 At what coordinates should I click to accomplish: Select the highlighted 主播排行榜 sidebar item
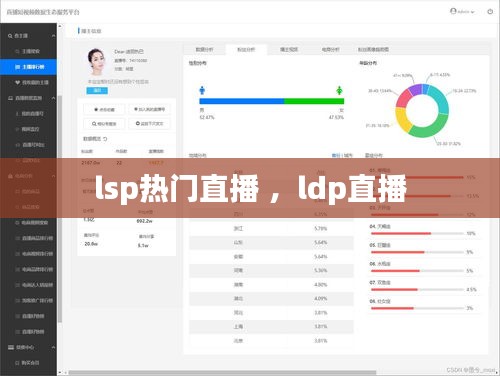[28, 67]
